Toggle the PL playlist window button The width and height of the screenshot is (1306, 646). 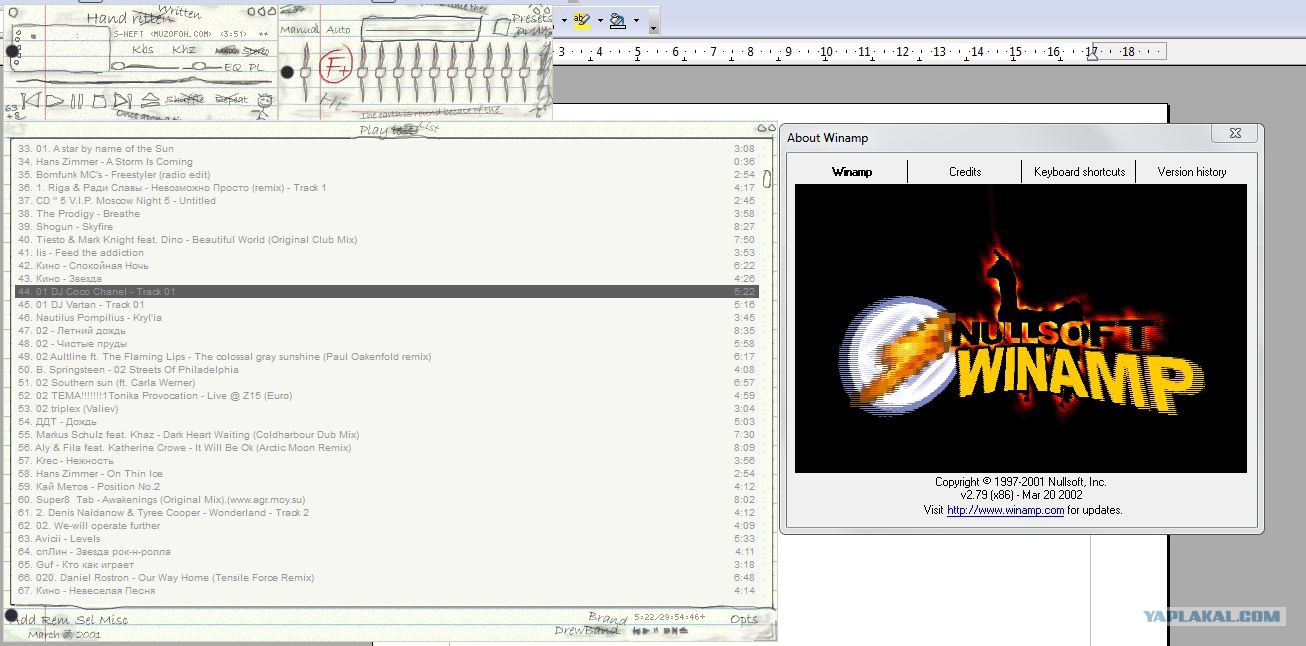point(257,67)
